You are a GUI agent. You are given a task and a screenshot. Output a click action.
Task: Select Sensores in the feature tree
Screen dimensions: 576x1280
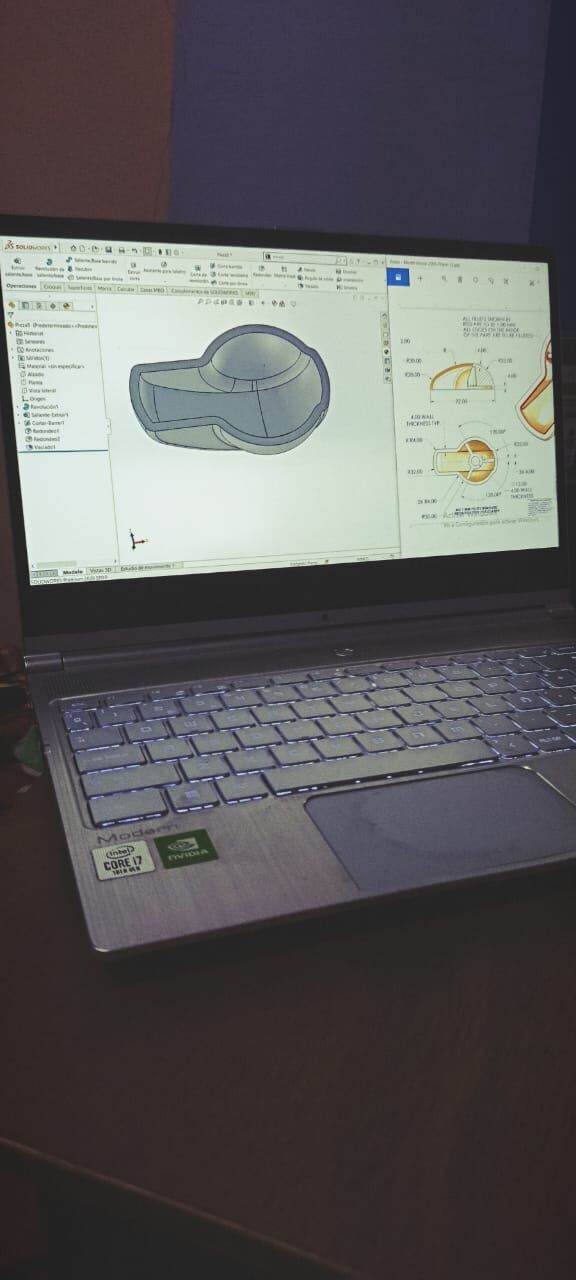tap(31, 341)
